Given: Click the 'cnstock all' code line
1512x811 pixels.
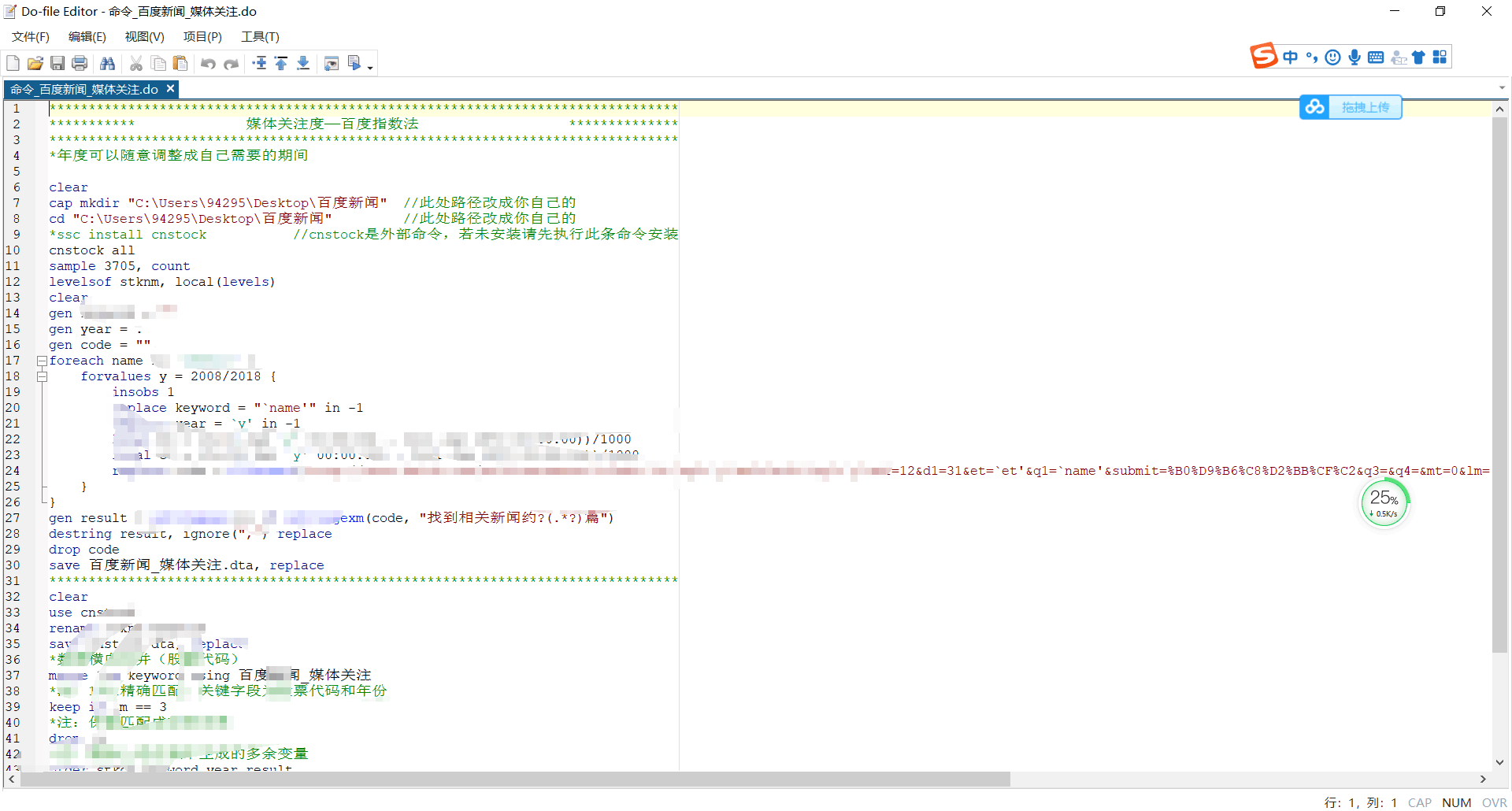Looking at the screenshot, I should pos(91,250).
